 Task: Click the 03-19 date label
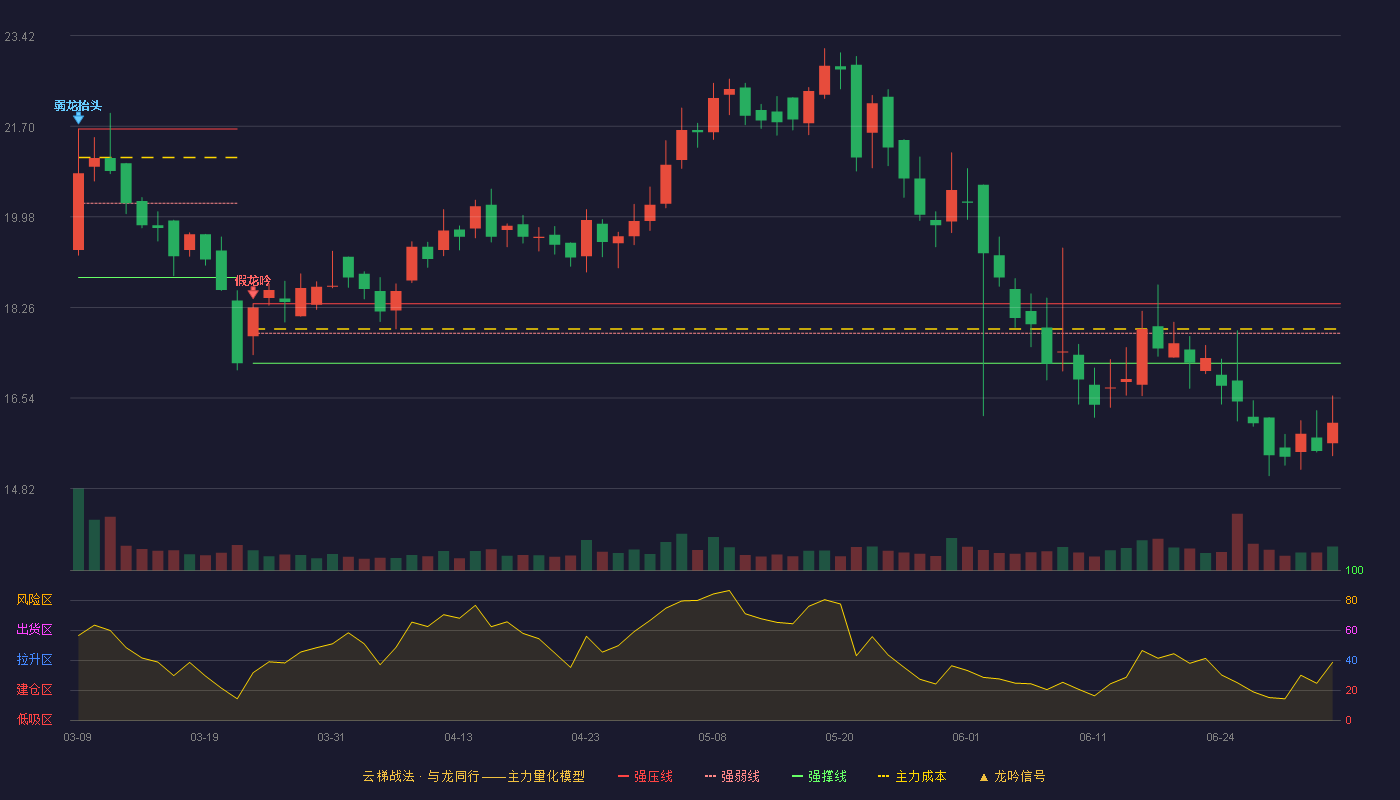[x=204, y=737]
